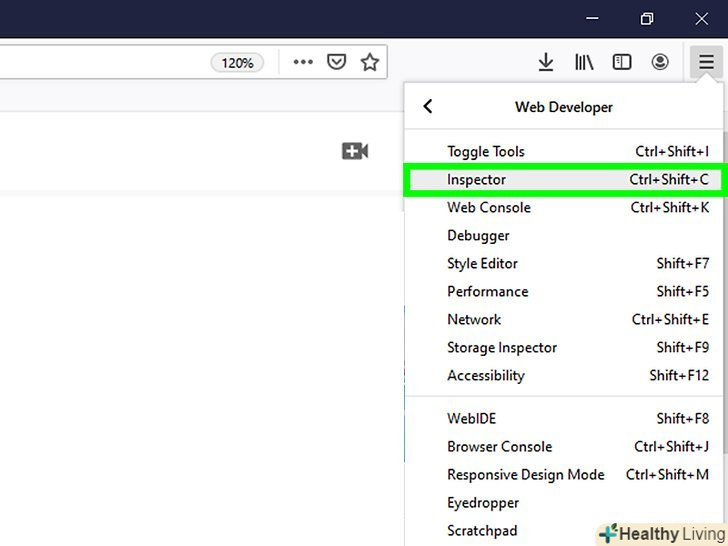Open the page actions three-dot menu
Screen dimensions: 728x546
click(303, 62)
